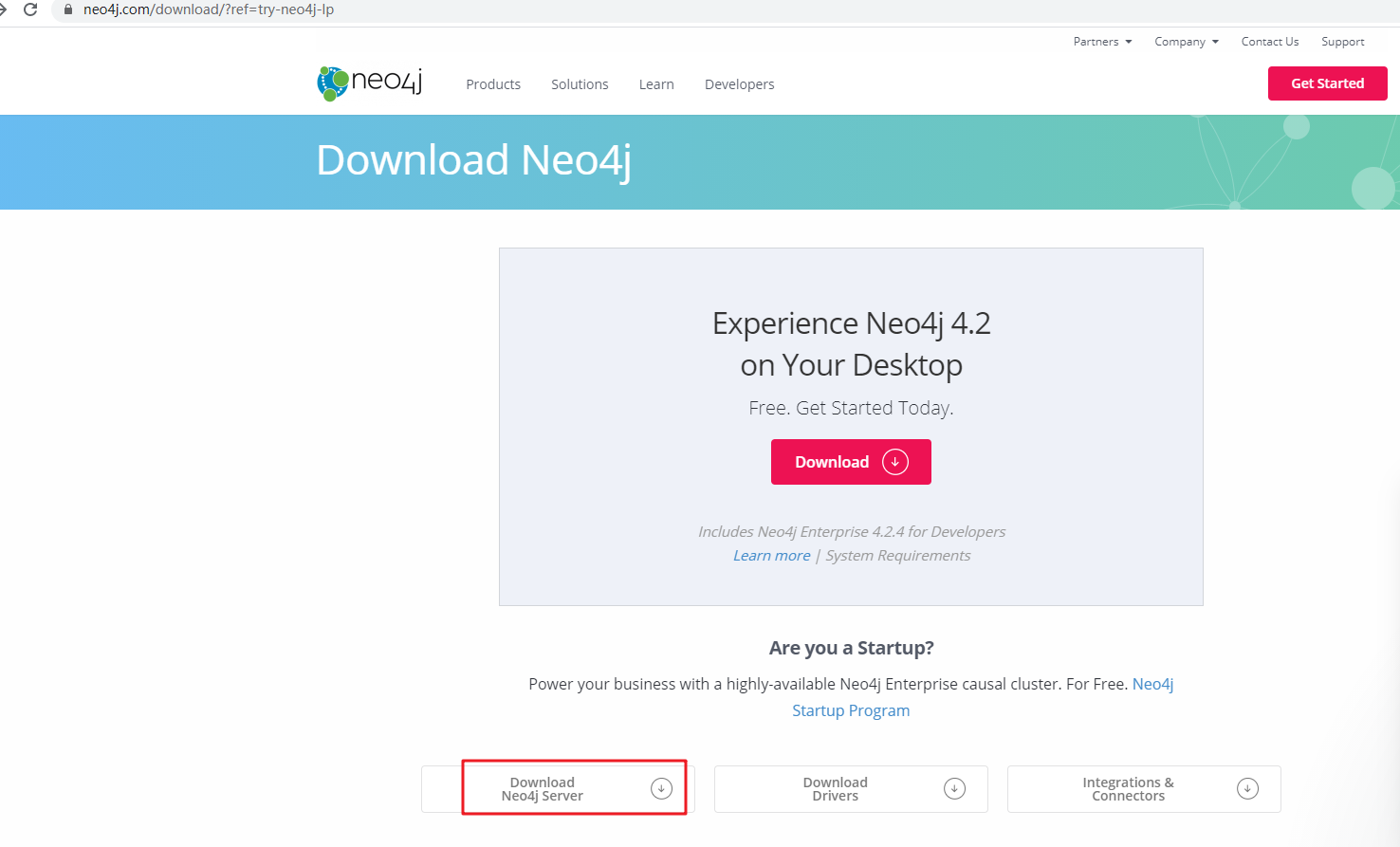Open the Developers menu
The image size is (1400, 847).
(739, 84)
